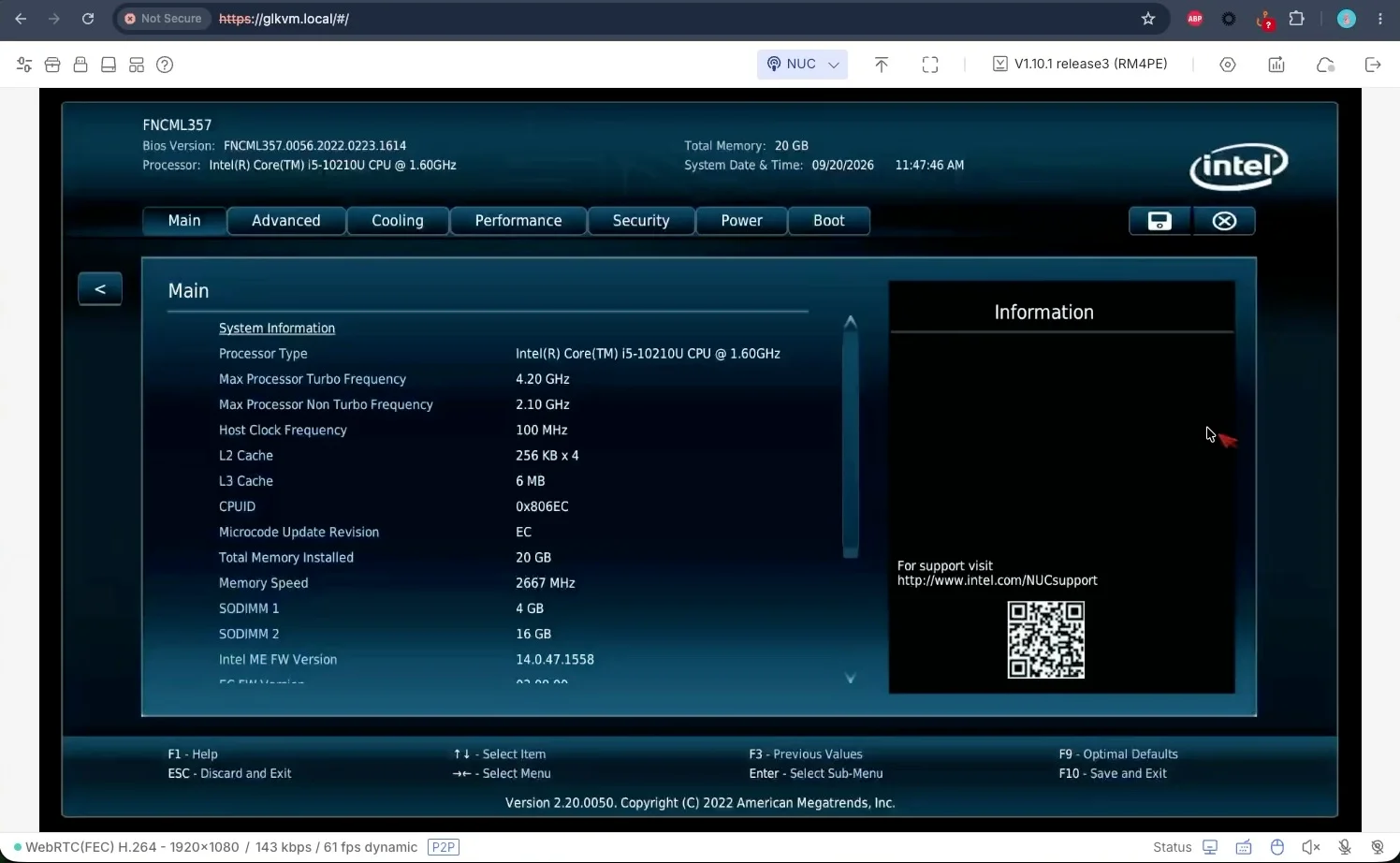Open the hexagon settings icon
1400x863 pixels.
[1228, 65]
